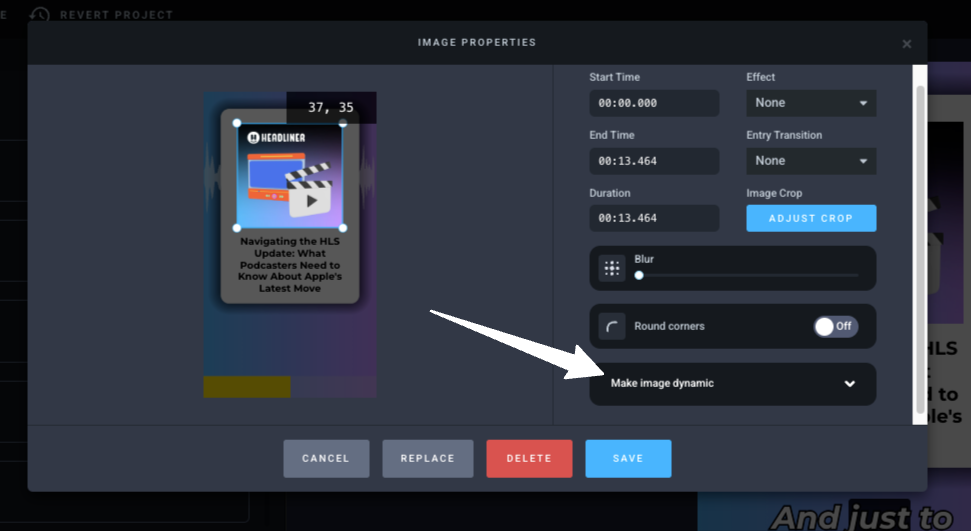Click the Cancel button

tap(326, 459)
